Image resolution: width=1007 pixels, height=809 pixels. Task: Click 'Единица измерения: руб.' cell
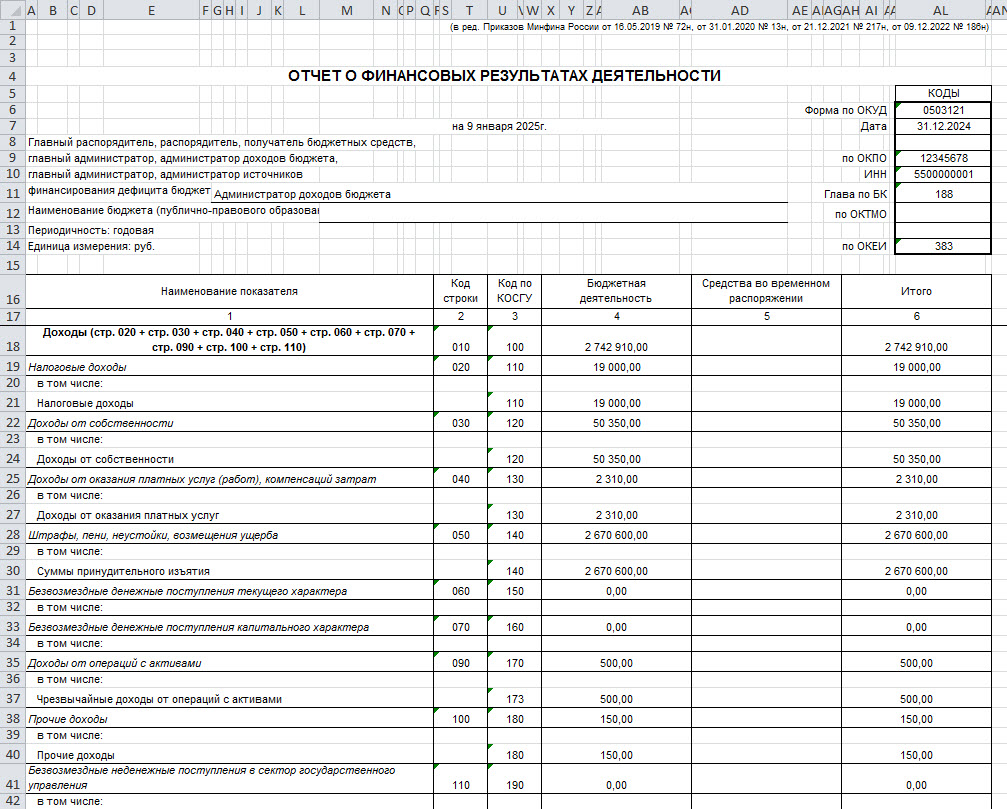coord(91,247)
